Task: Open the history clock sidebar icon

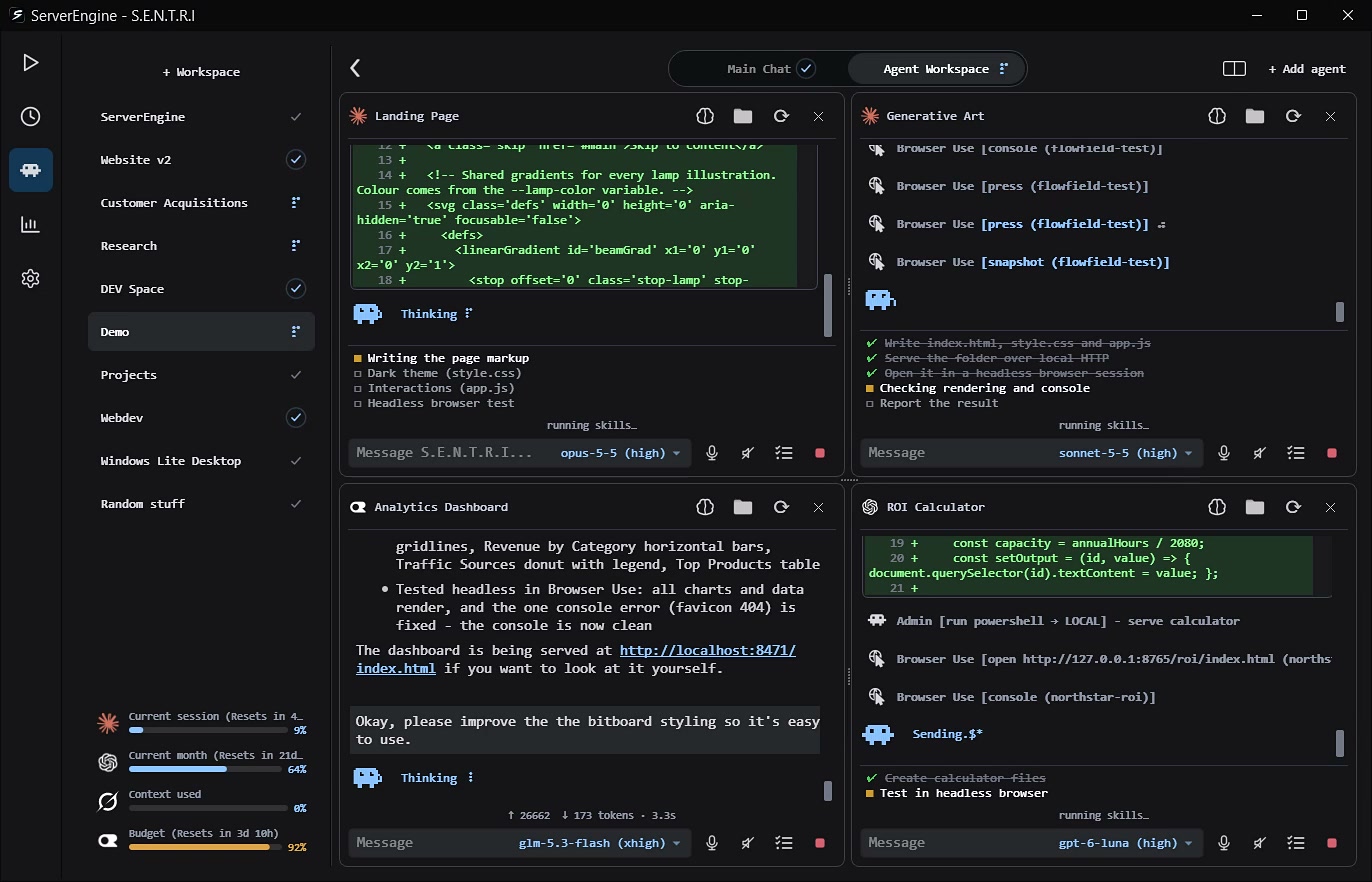Action: point(30,117)
